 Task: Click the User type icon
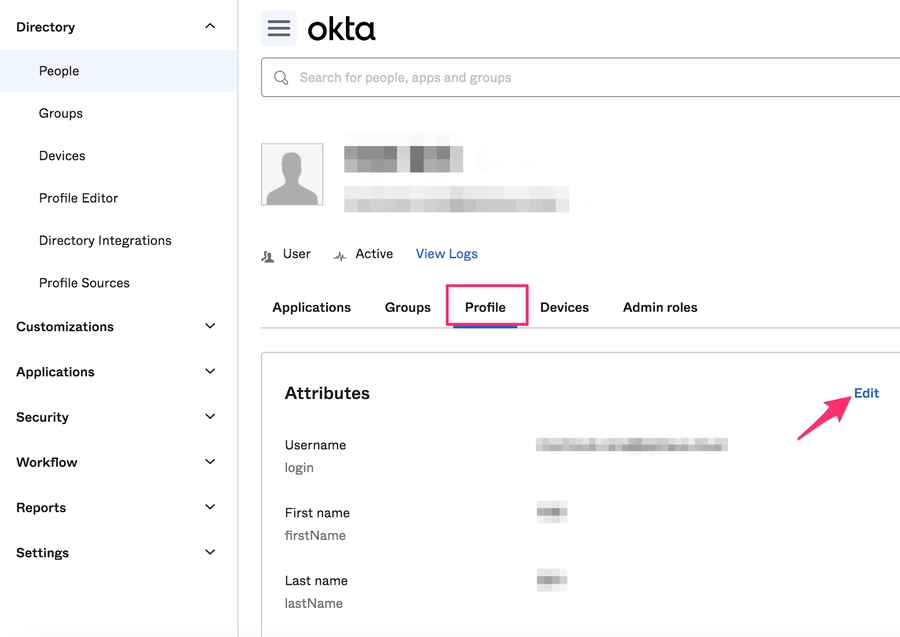[268, 256]
